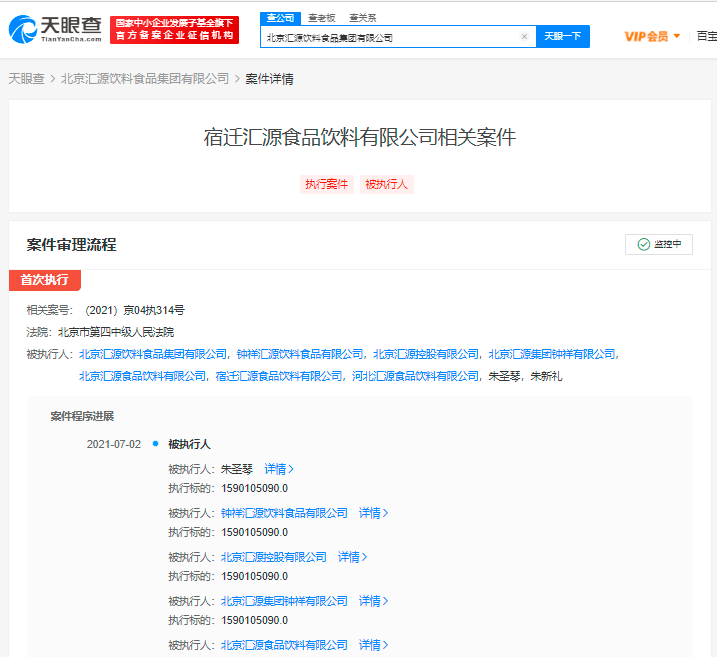
Task: Expand 详情 for 北京汇源集团钟祥有限公司
Action: (x=374, y=601)
